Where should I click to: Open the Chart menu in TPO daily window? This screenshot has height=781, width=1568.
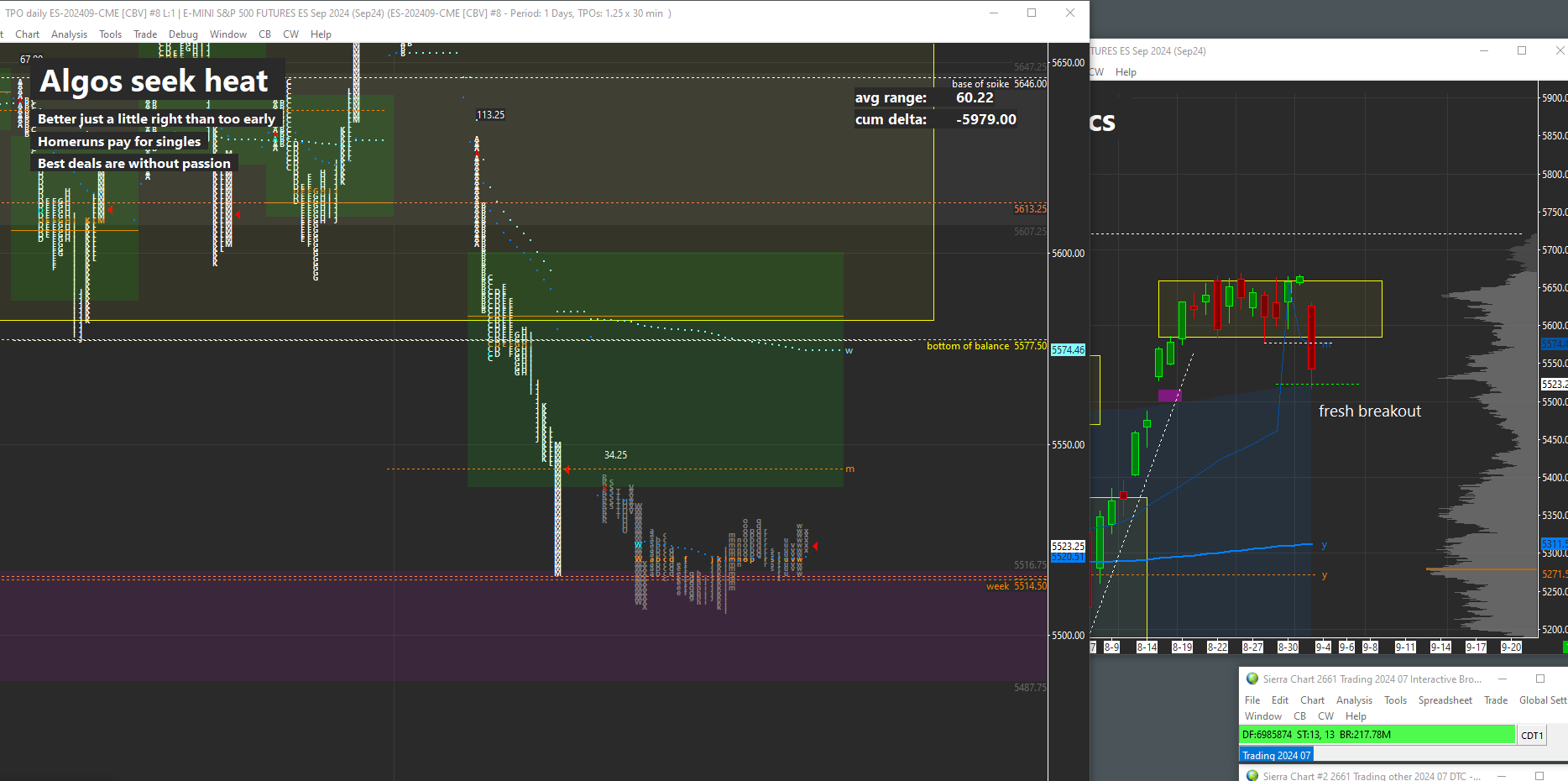pyautogui.click(x=27, y=34)
